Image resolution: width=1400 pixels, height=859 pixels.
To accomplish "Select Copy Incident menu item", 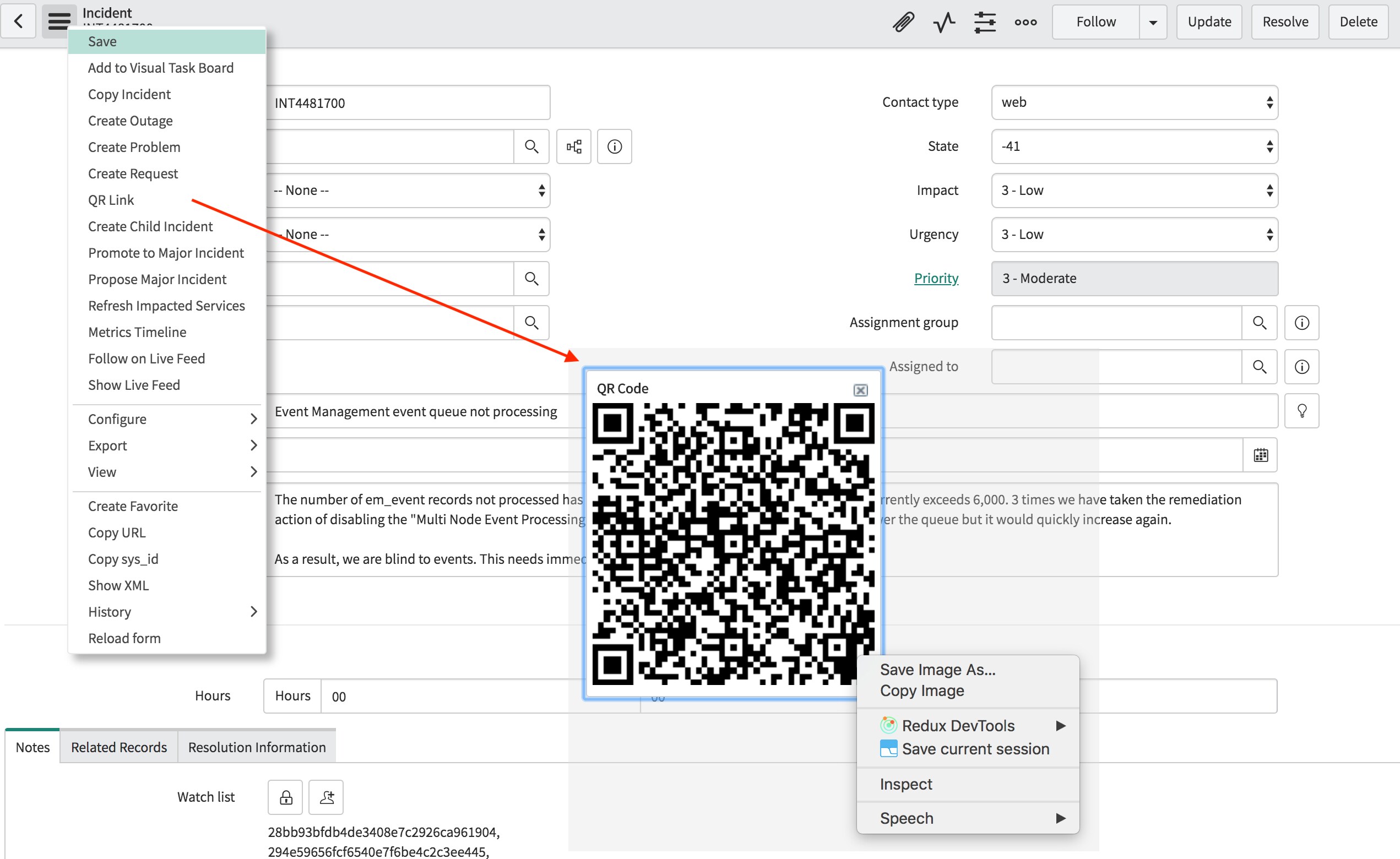I will 167,94.
